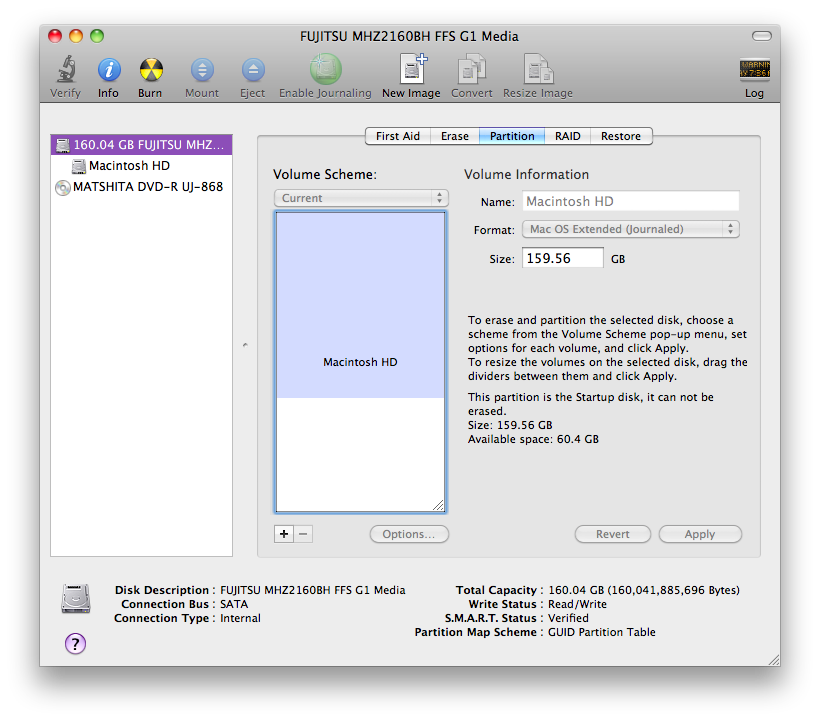Click the Convert toolbar icon
This screenshot has height=721, width=820.
(x=472, y=69)
